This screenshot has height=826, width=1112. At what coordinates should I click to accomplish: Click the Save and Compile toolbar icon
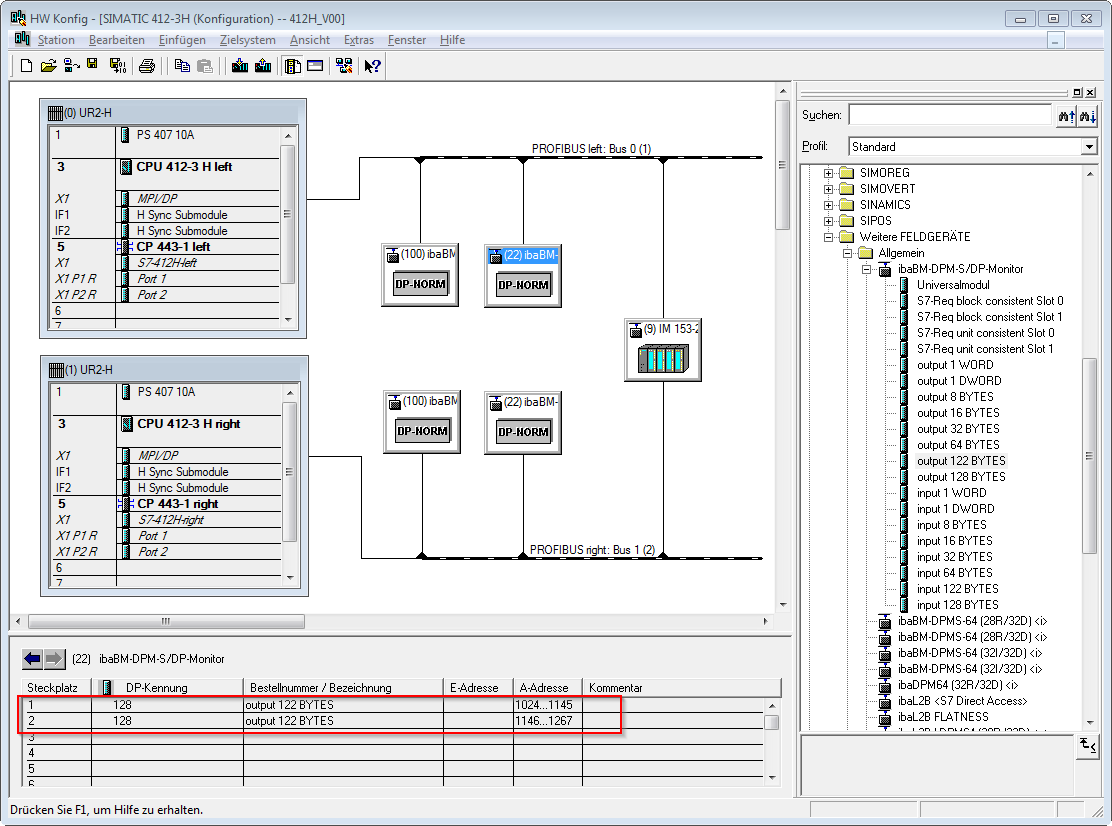(x=116, y=66)
